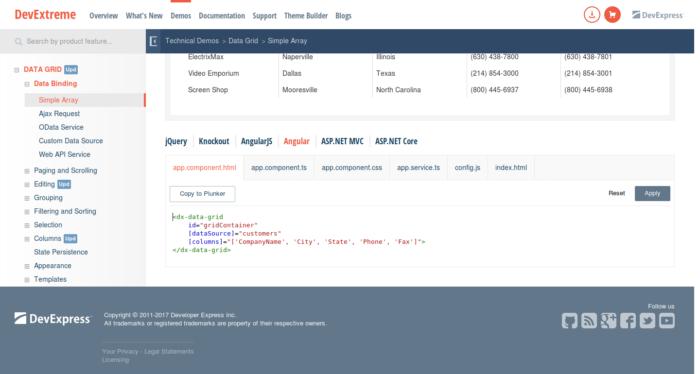Open Documentation menu item
This screenshot has width=700, height=374.
pyautogui.click(x=222, y=16)
